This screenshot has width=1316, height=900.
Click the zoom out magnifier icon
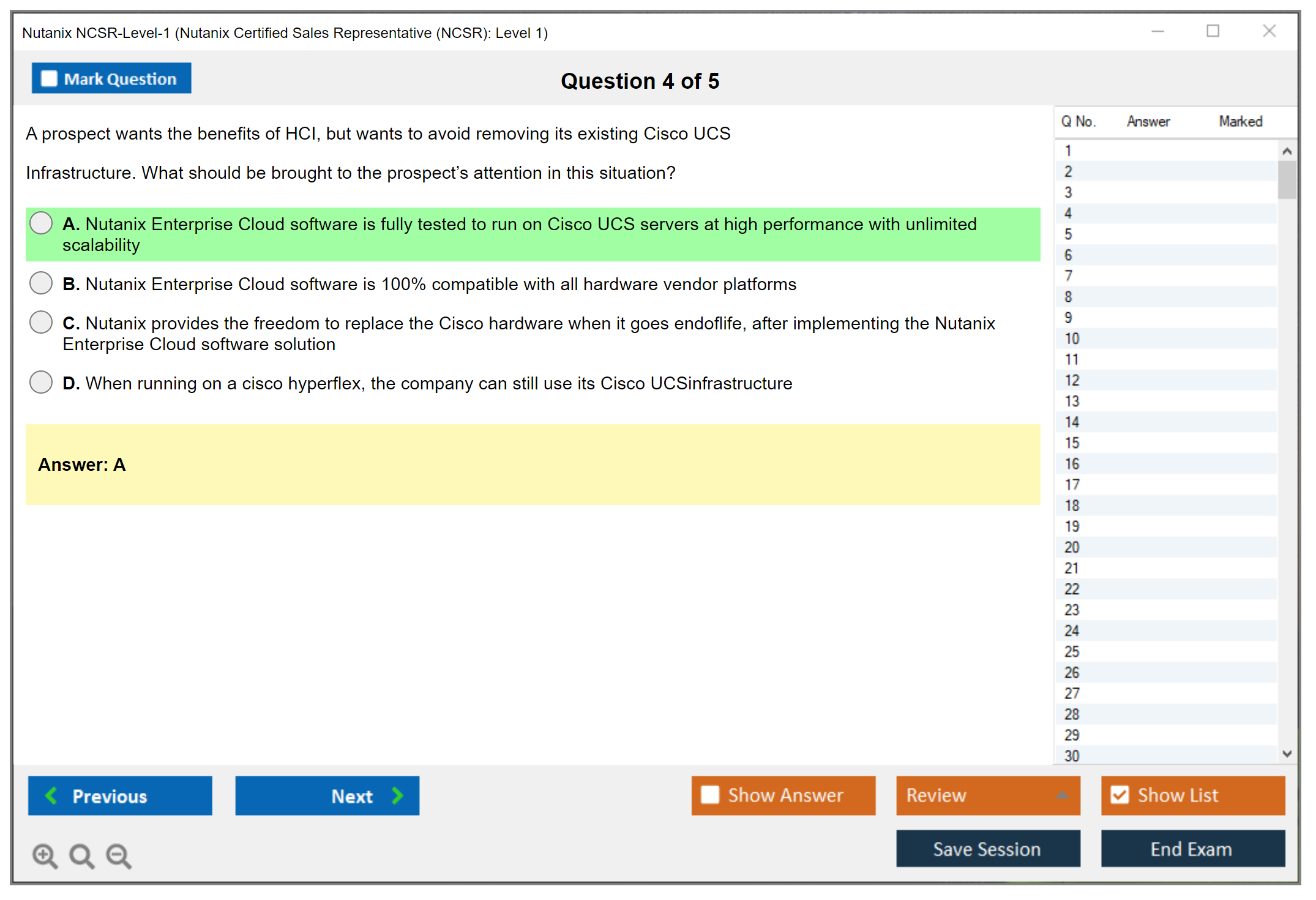119,855
